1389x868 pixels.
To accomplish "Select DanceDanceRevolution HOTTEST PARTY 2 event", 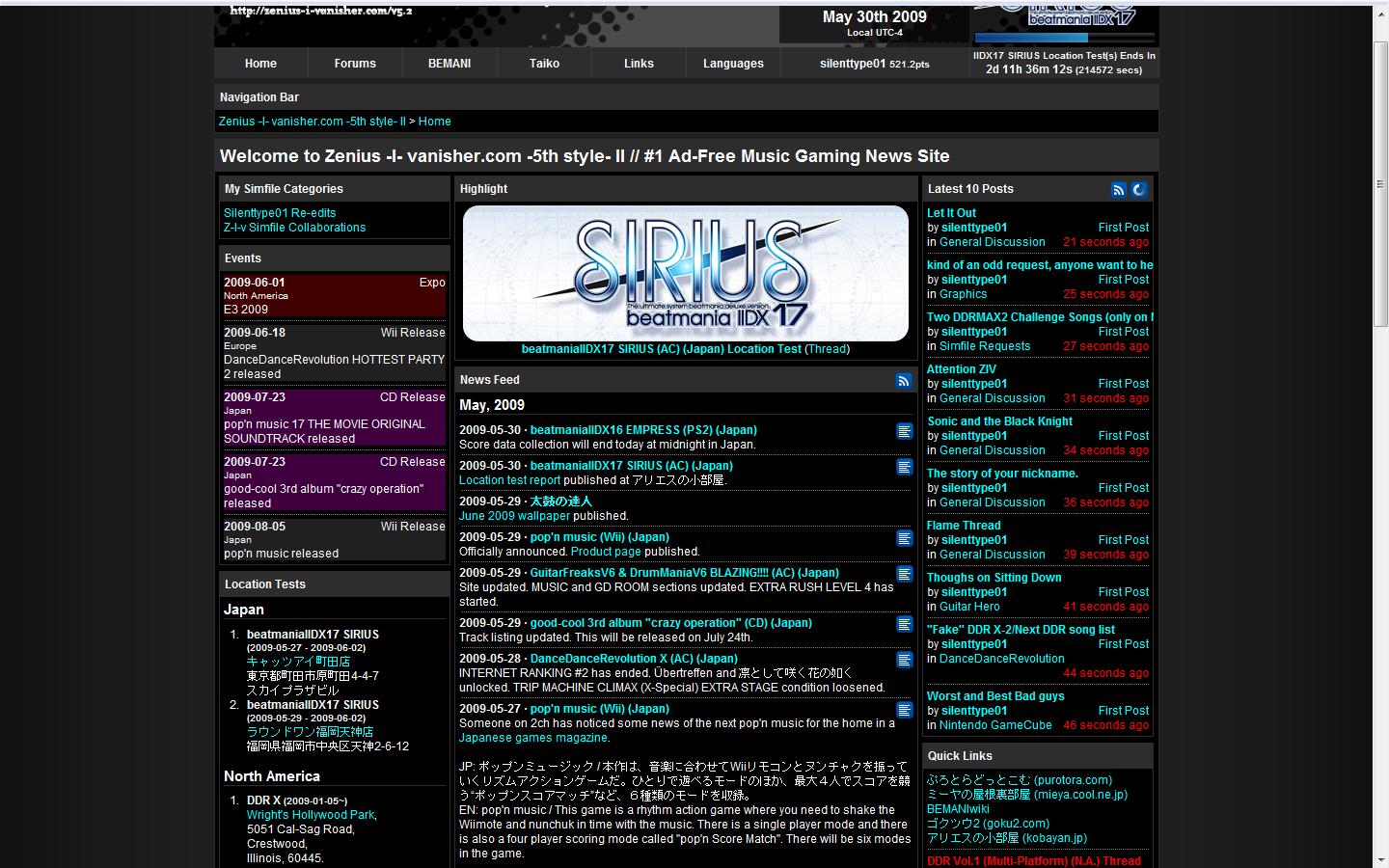I will click(x=334, y=353).
